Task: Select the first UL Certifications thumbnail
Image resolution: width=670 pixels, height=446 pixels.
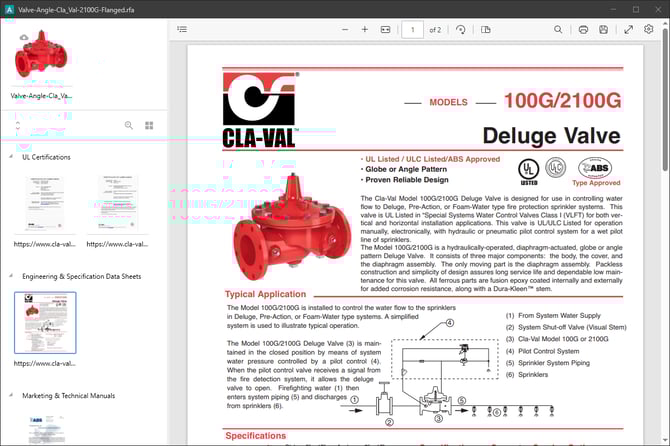Action: click(44, 204)
